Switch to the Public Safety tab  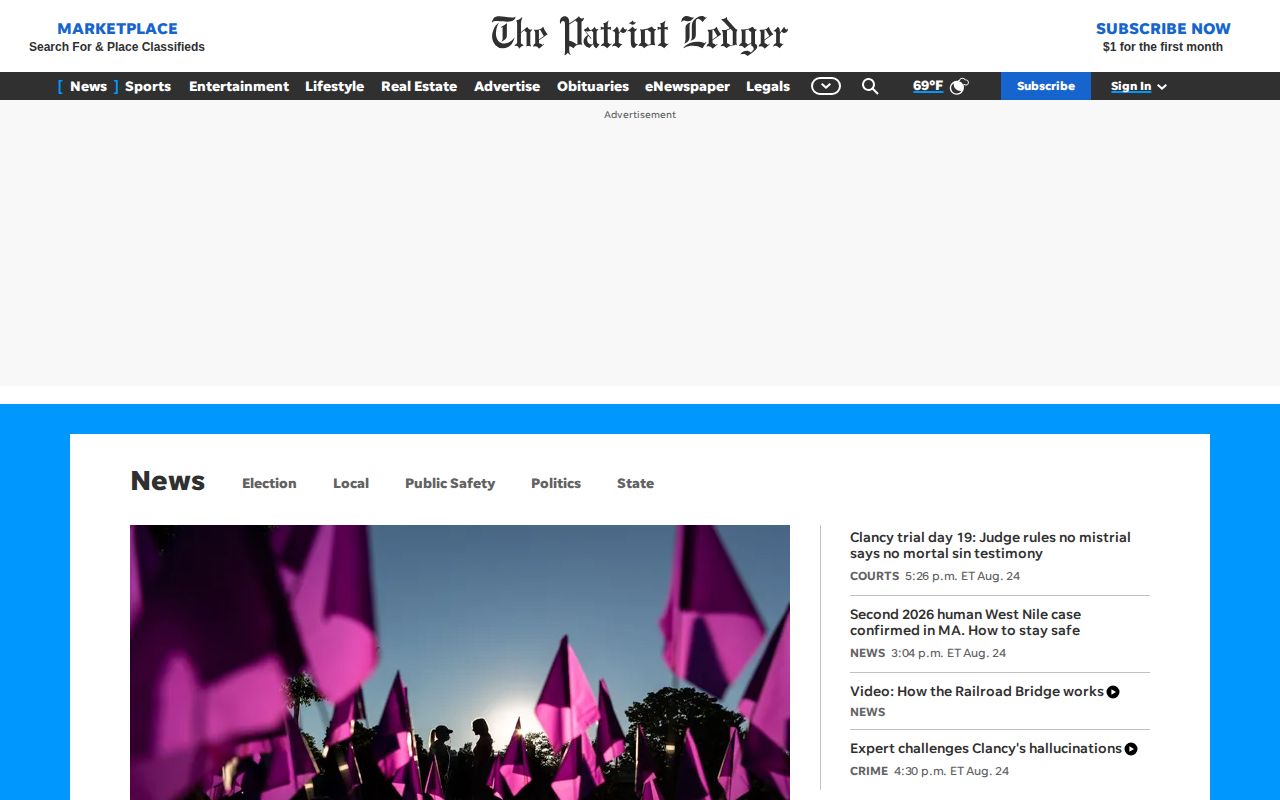coord(450,483)
